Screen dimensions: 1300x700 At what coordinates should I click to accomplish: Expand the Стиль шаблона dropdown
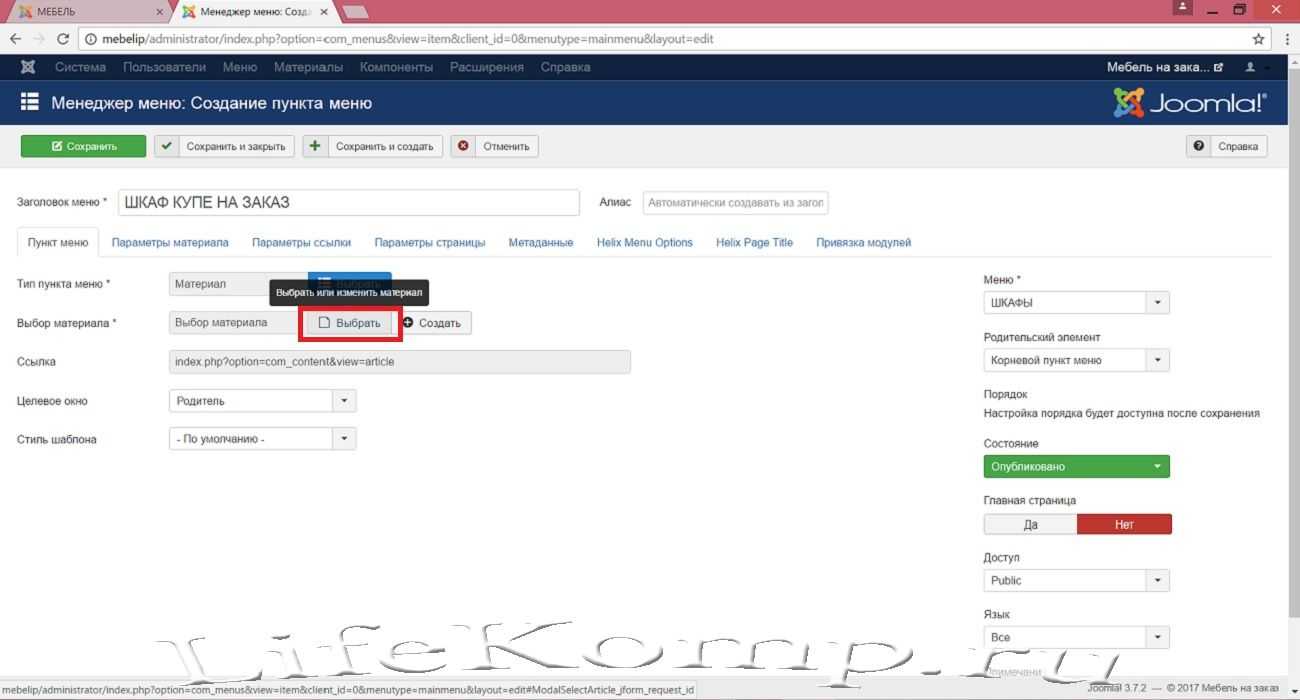262,439
